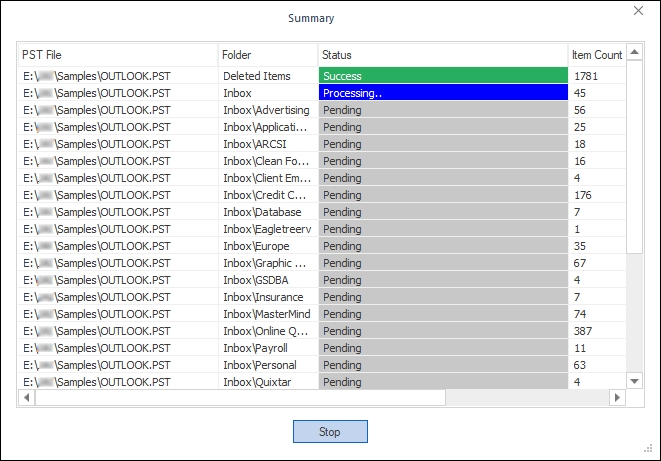Select Pending status of Inbox\Advertising row
This screenshot has height=461, width=661.
coord(443,110)
